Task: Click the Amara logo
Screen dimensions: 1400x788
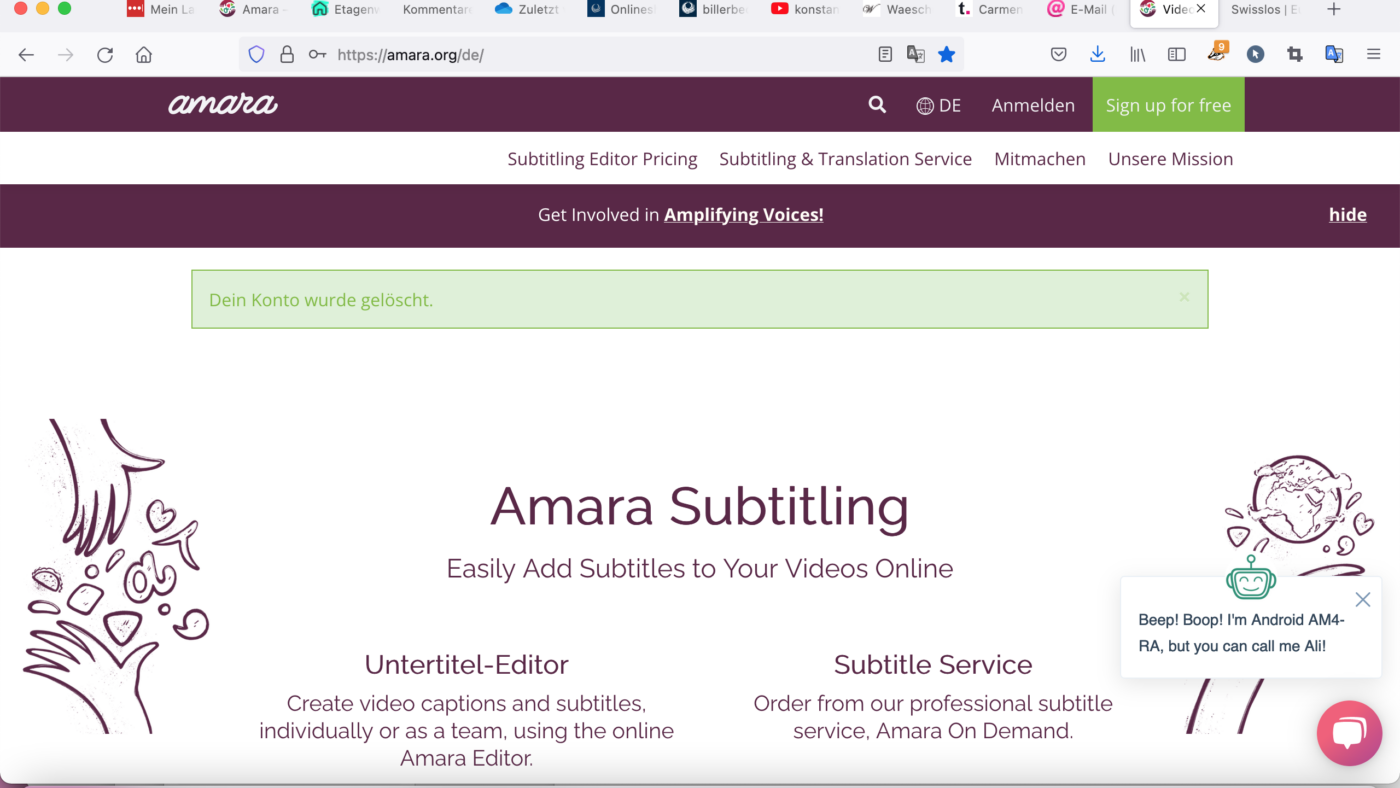Action: point(223,104)
